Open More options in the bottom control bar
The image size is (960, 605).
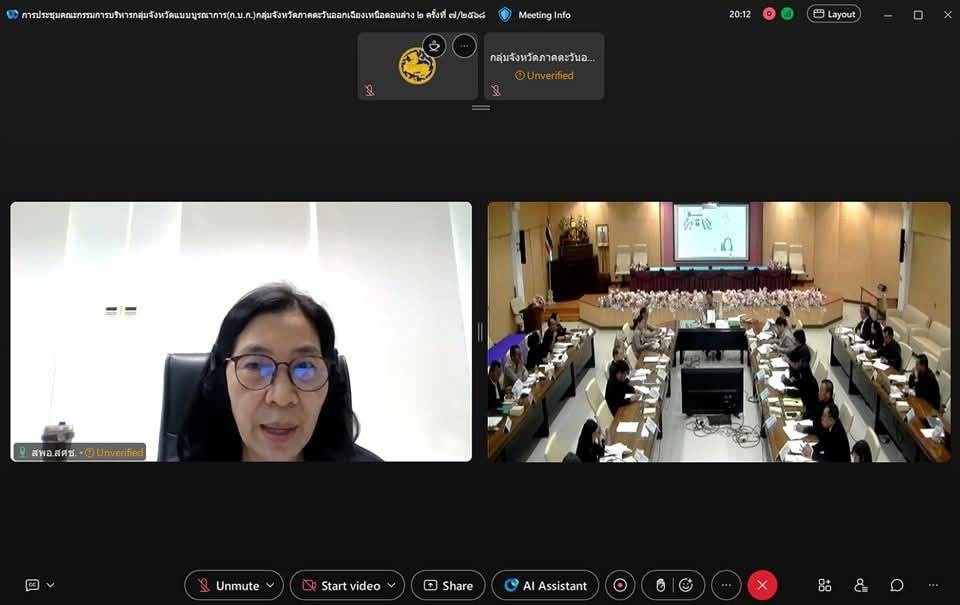click(726, 585)
